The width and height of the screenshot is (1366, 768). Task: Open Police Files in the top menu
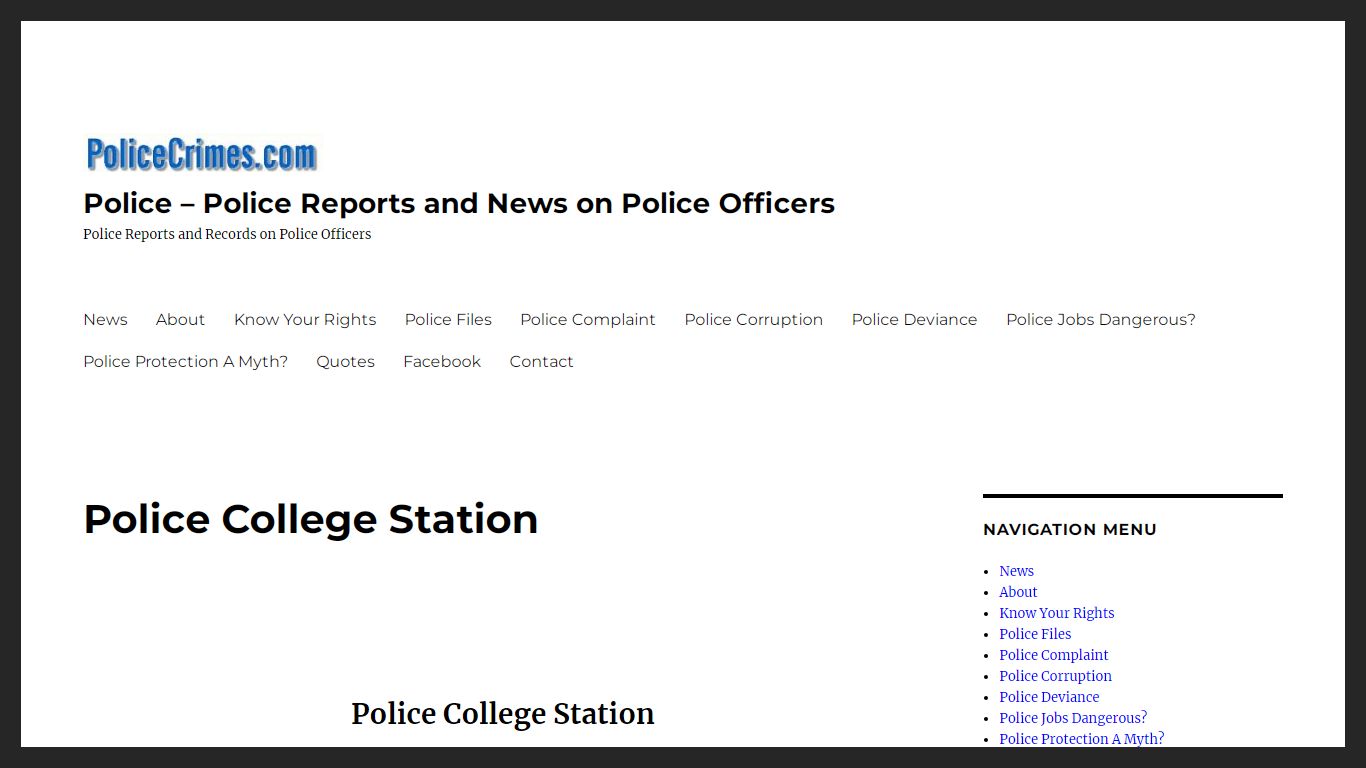(x=448, y=320)
